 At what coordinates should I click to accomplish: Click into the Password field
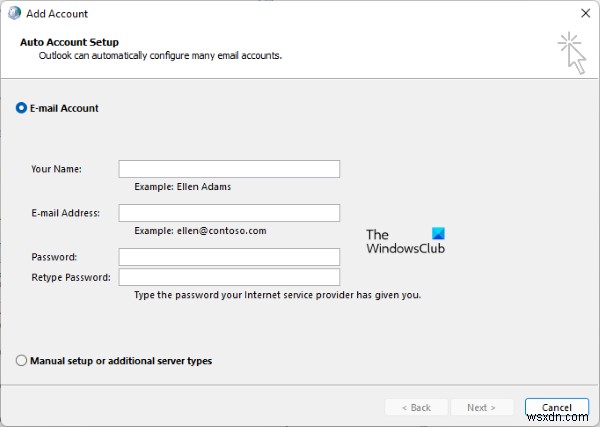[x=229, y=257]
